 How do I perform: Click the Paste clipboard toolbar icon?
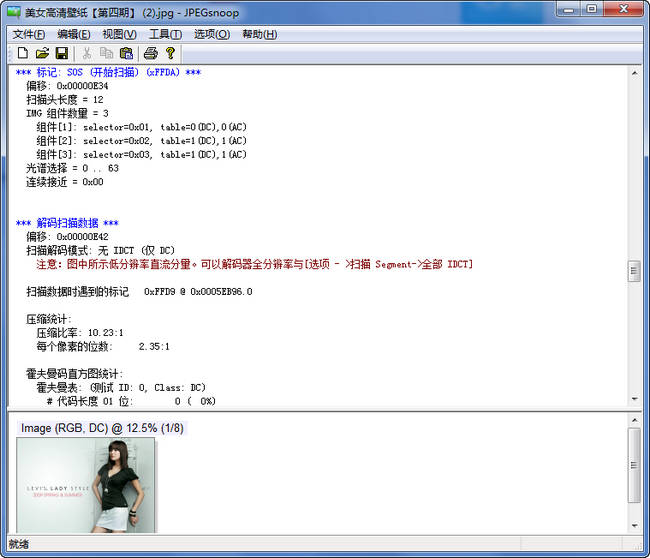tap(126, 53)
